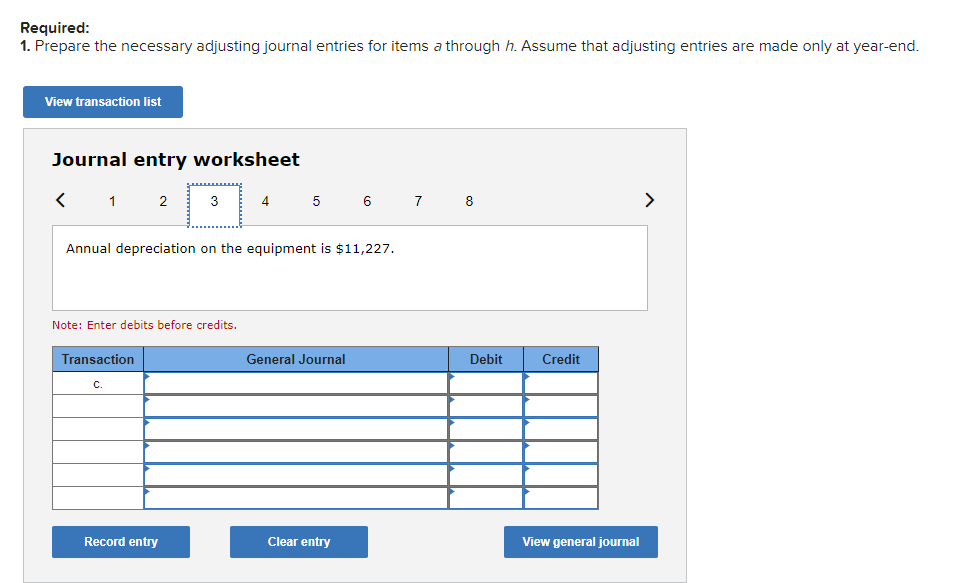The width and height of the screenshot is (962, 583).
Task: Go to transaction tab 2
Action: [163, 201]
